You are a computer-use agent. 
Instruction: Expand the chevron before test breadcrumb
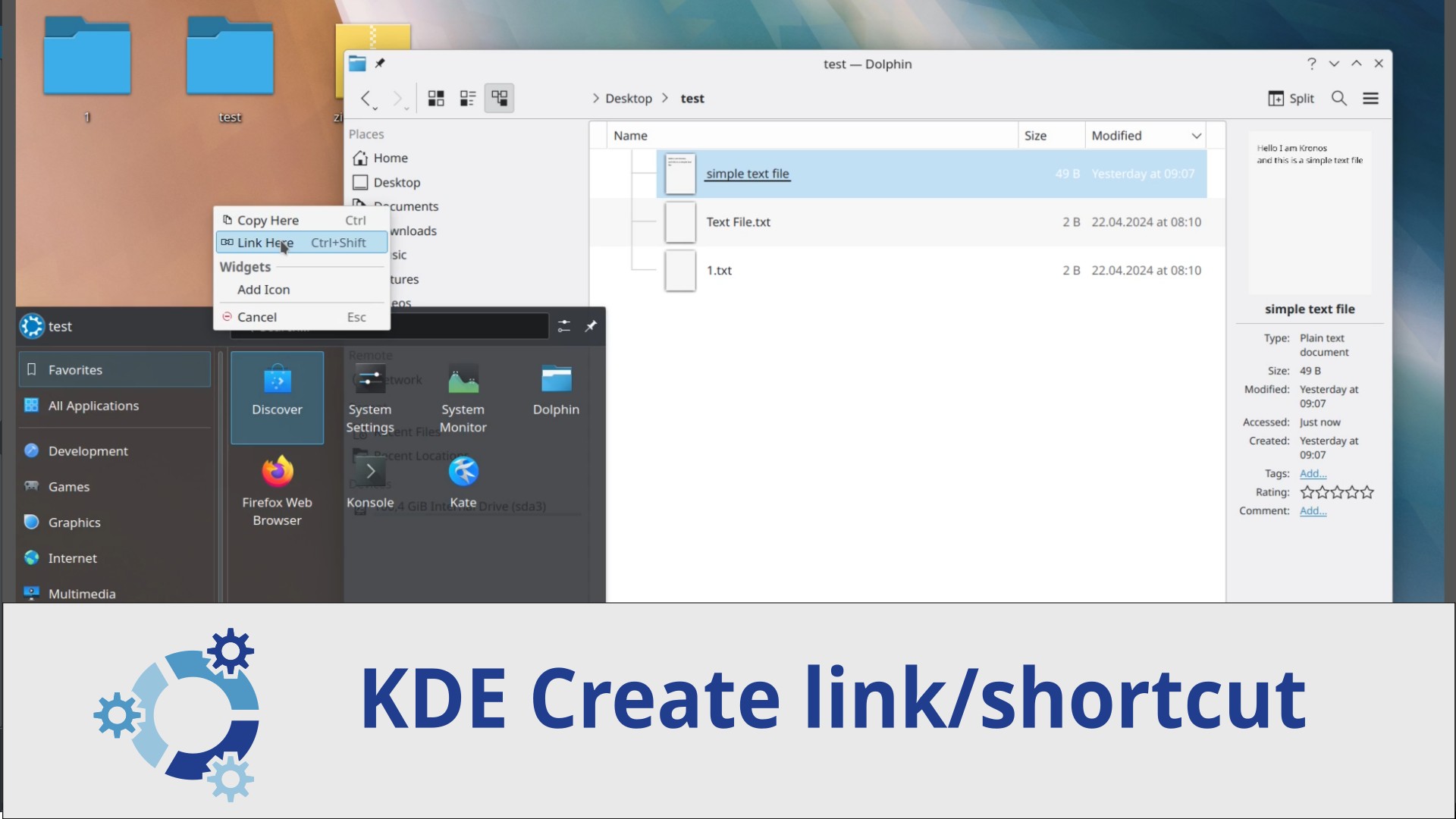point(665,99)
